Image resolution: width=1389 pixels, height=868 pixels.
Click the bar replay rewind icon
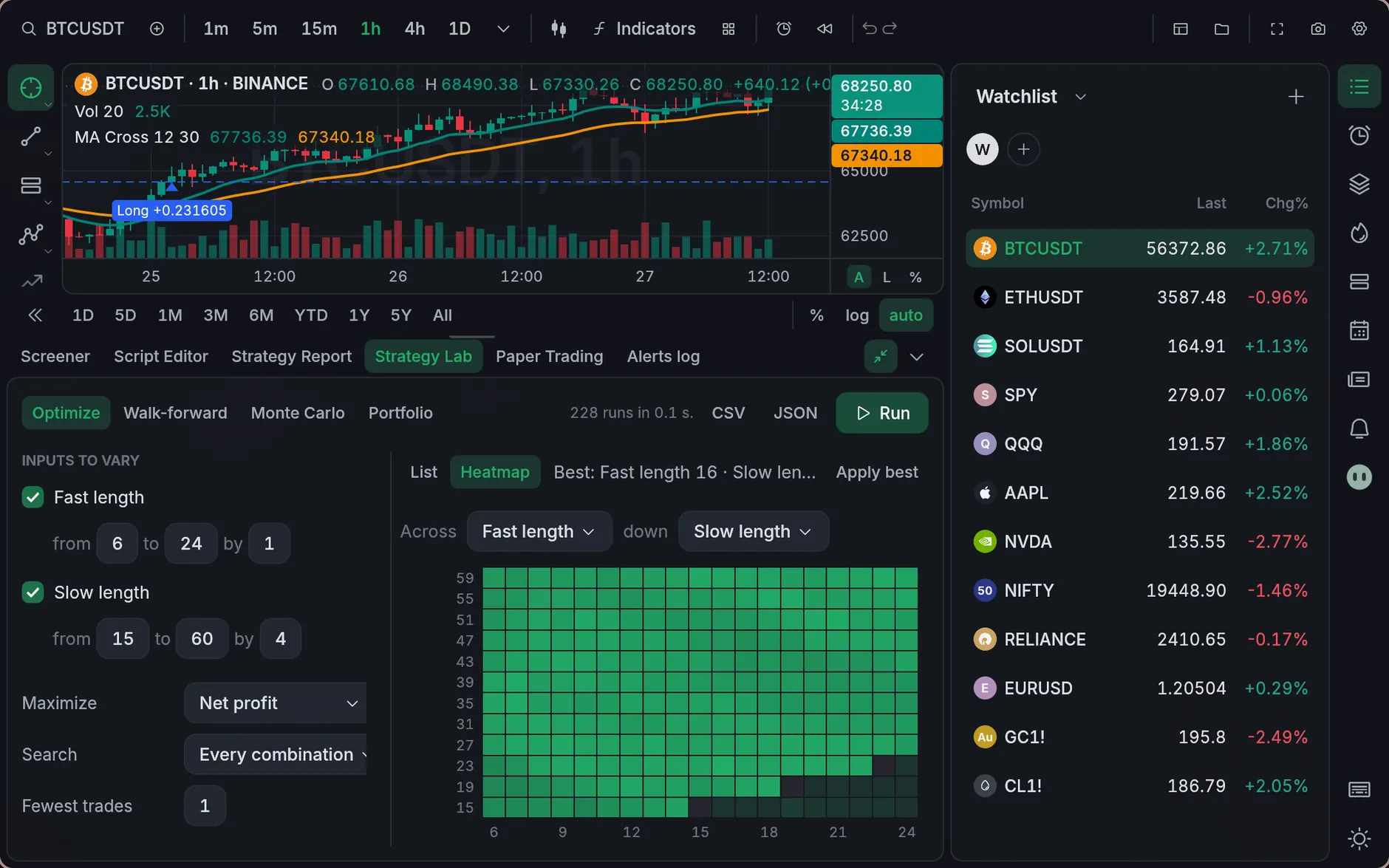[x=825, y=29]
